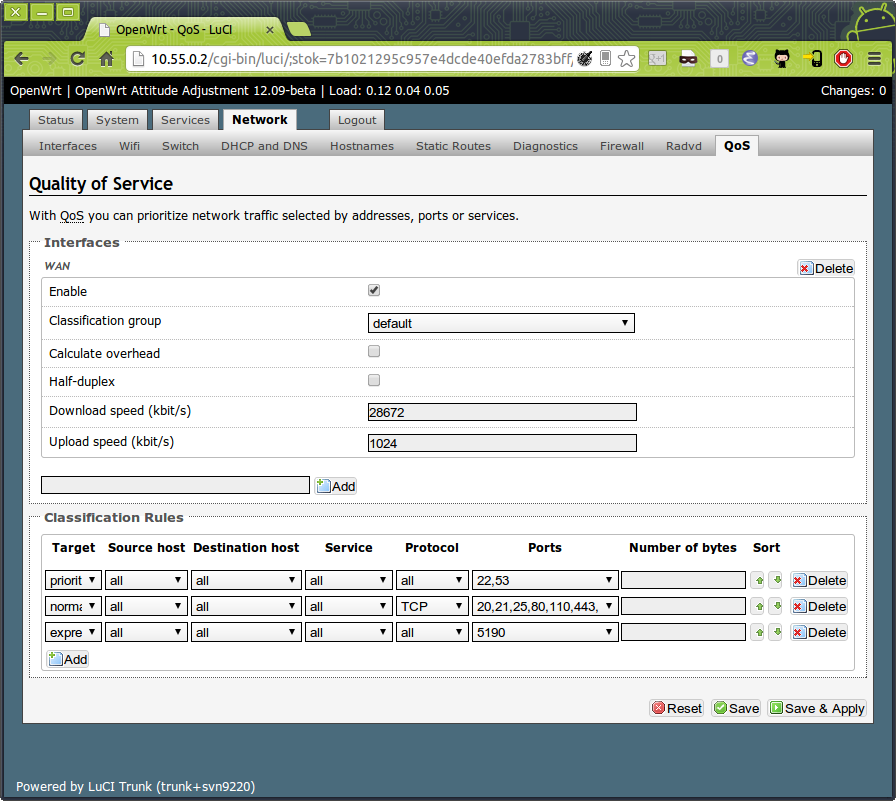Go back with the browser back arrow
896x801 pixels.
click(x=22, y=58)
